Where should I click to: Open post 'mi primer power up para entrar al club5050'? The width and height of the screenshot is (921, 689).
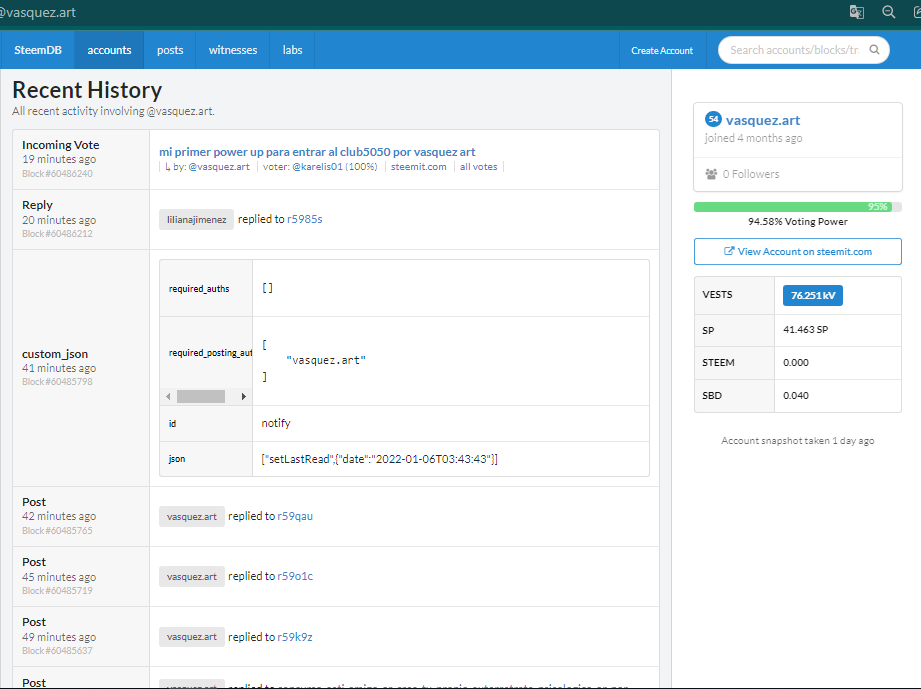(x=317, y=152)
